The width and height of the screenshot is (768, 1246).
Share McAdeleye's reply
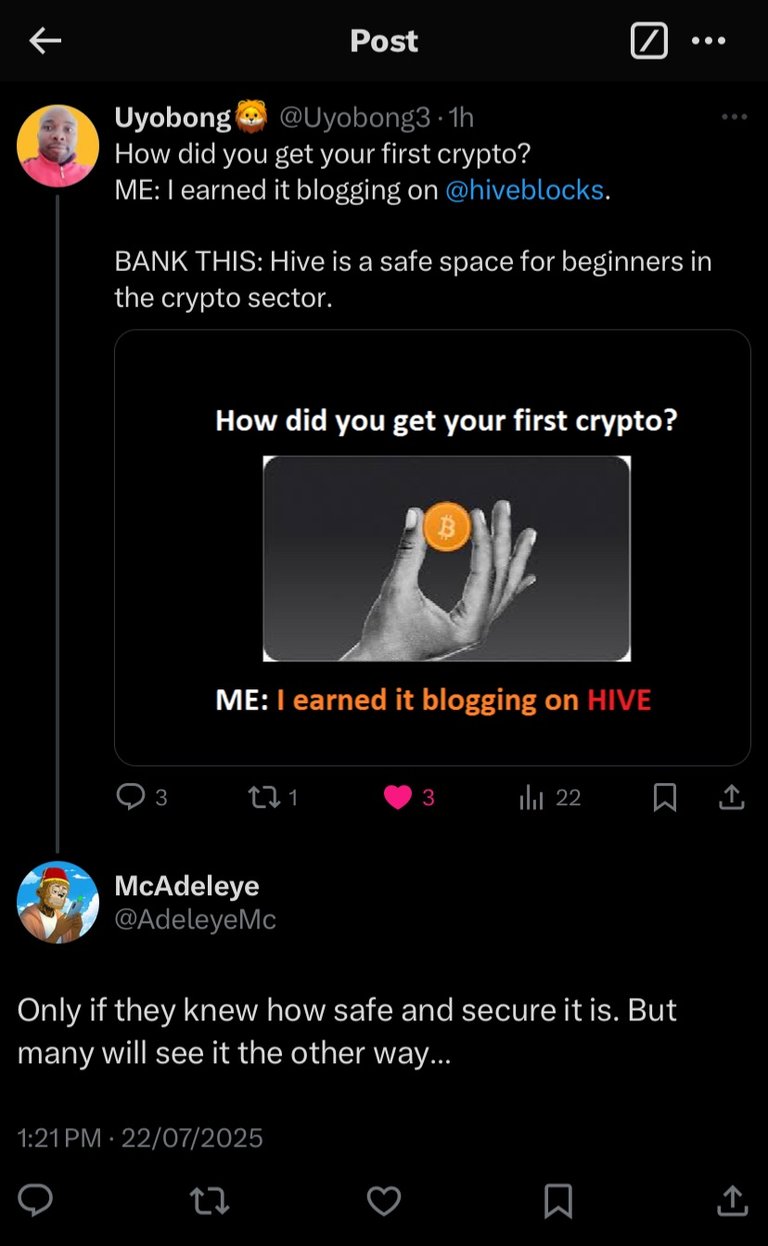pyautogui.click(x=732, y=1199)
